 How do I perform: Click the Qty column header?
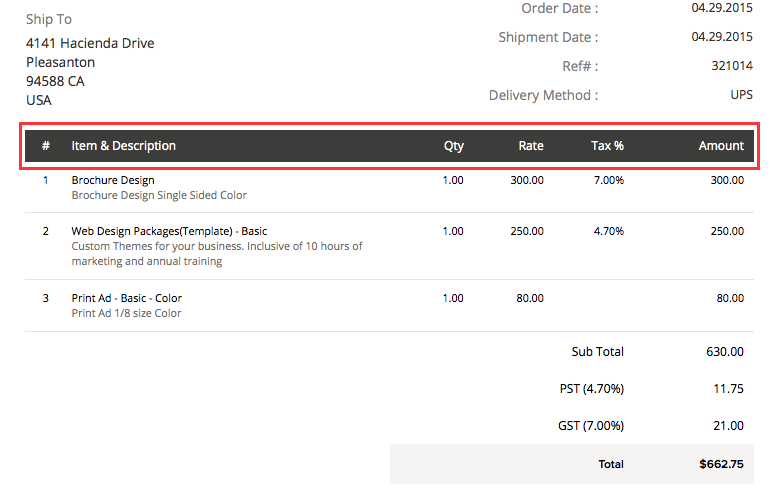pyautogui.click(x=454, y=146)
